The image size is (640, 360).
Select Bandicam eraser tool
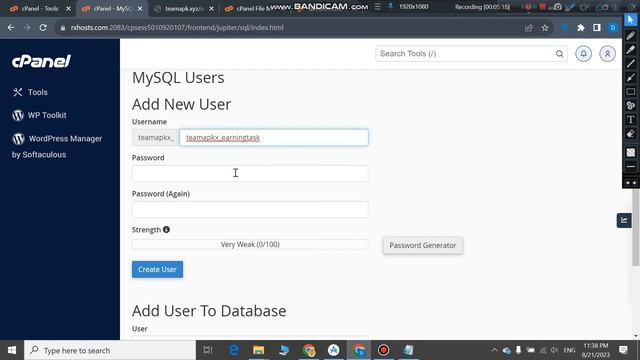[631, 133]
